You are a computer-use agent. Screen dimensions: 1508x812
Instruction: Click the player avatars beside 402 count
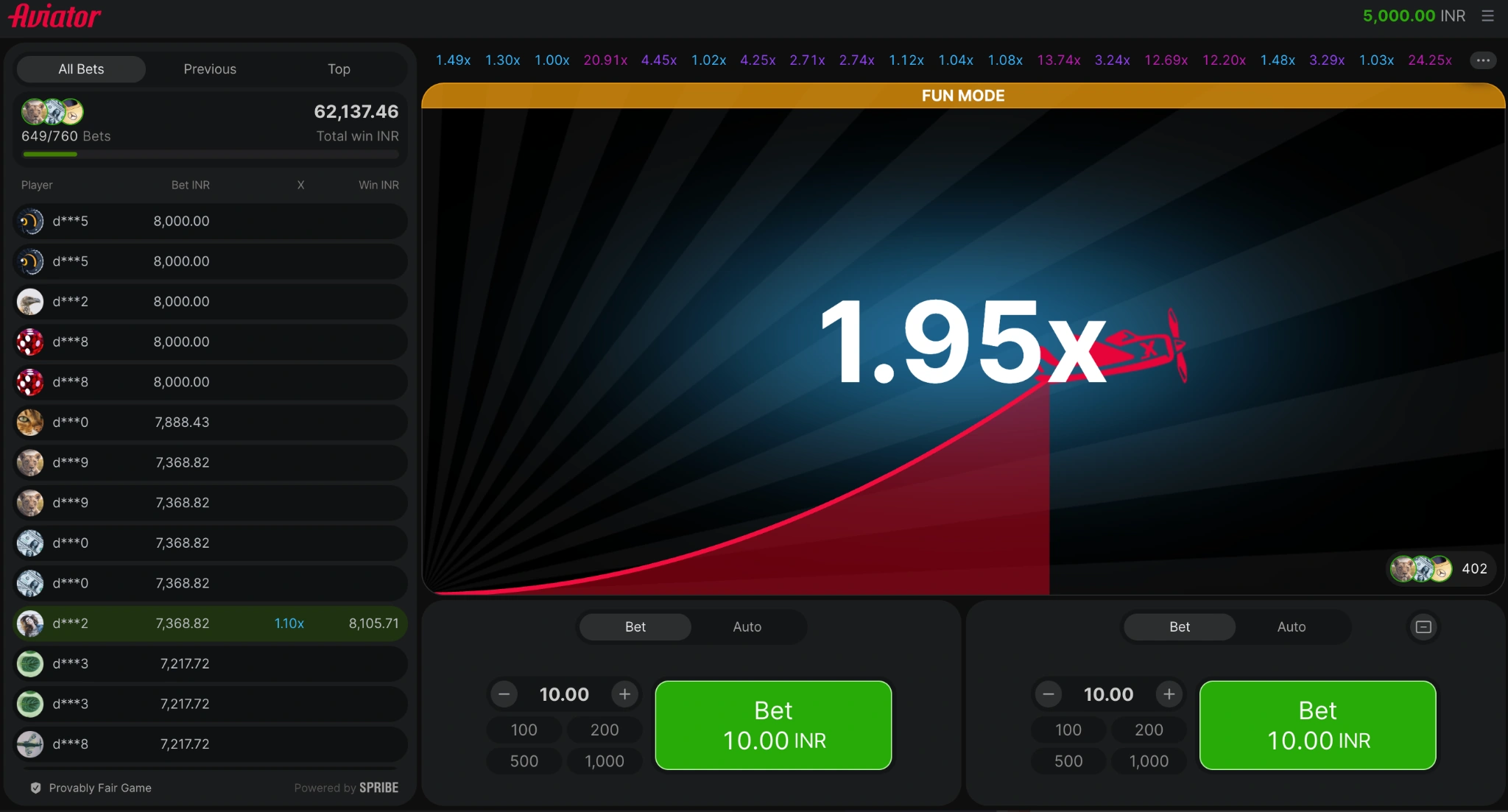[x=1420, y=568]
